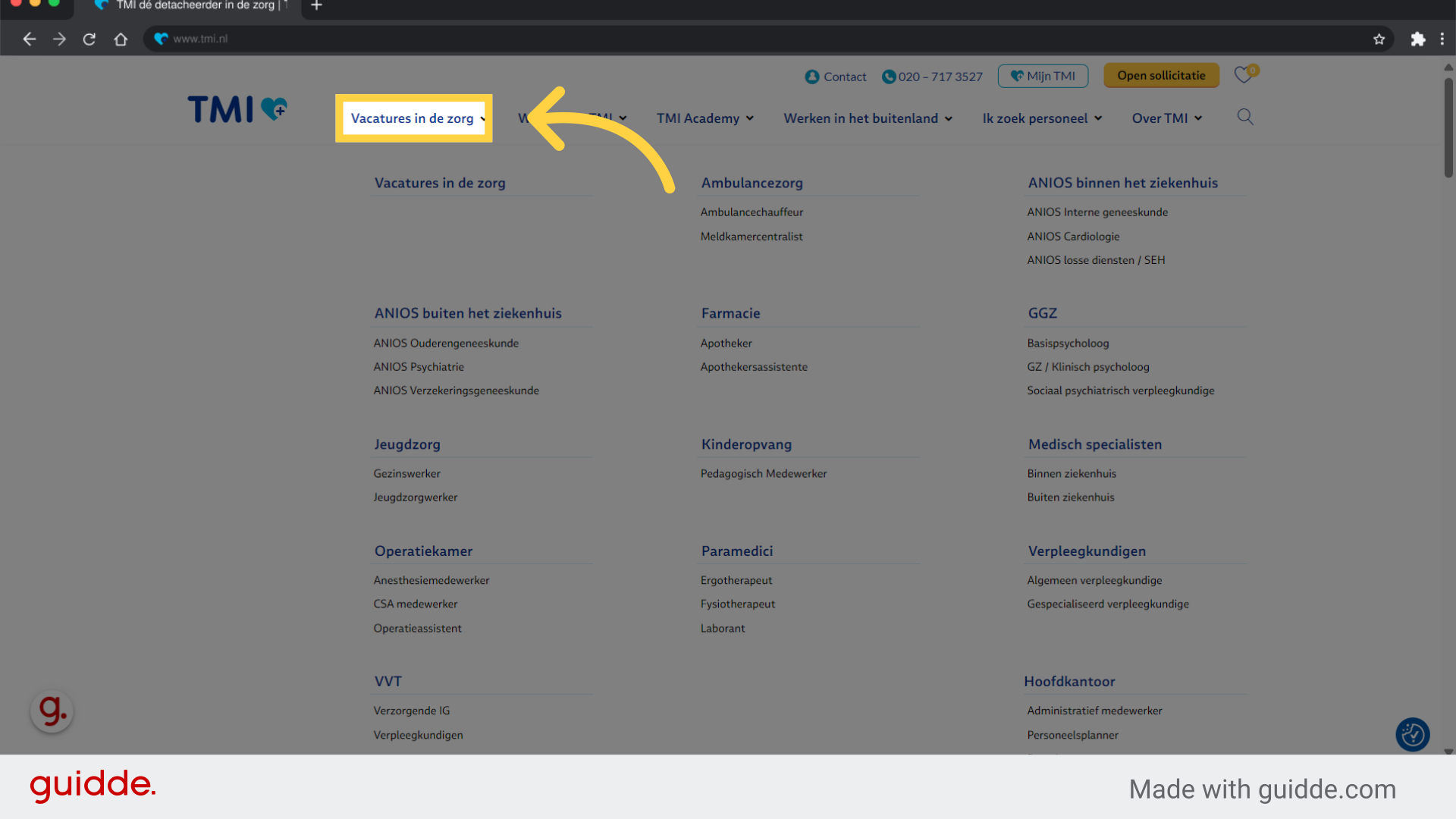
Task: Click the page vertical scrollbar thumb
Action: [1448, 127]
